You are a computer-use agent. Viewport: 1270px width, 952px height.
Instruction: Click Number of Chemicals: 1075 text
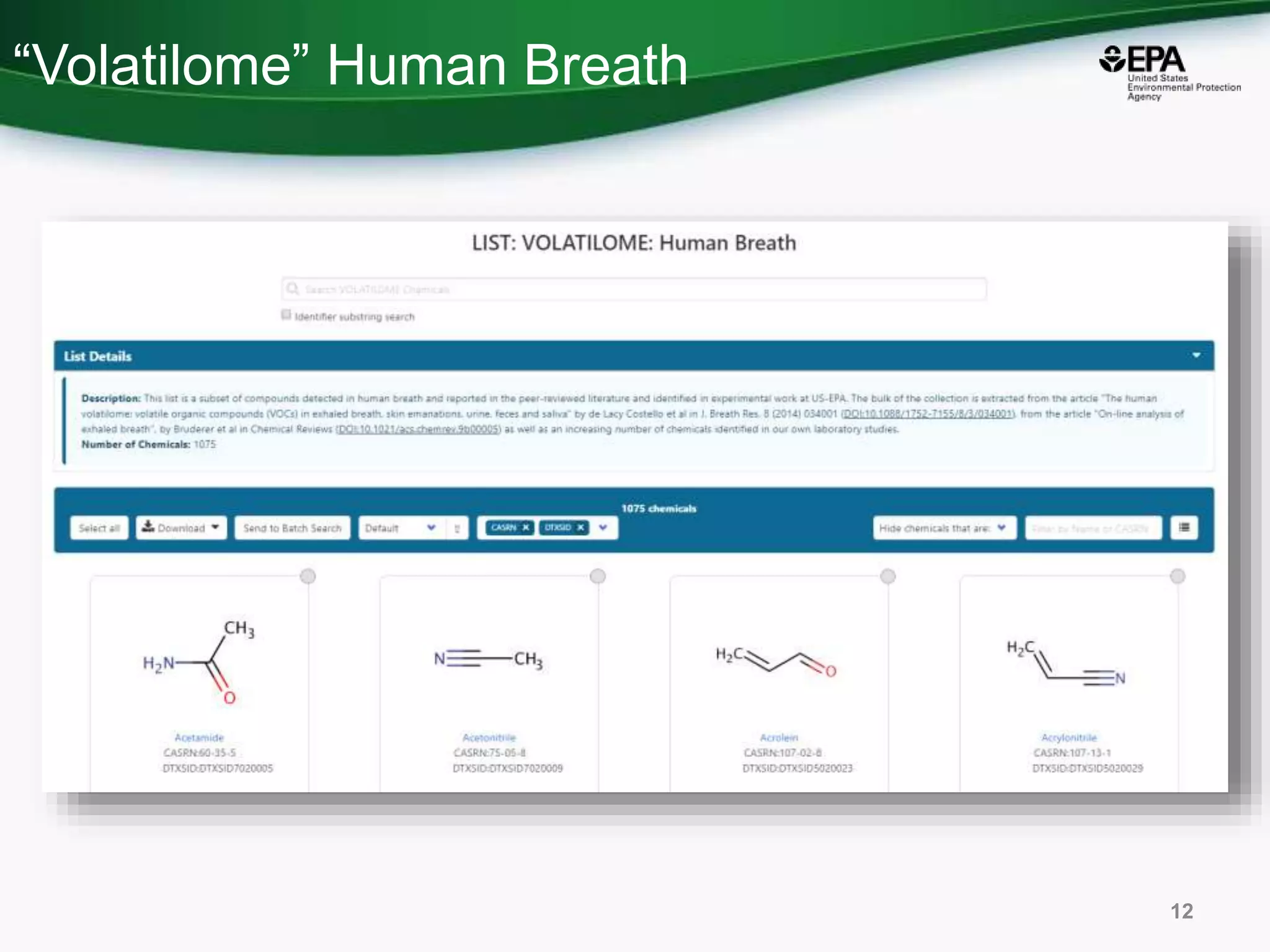pos(149,444)
